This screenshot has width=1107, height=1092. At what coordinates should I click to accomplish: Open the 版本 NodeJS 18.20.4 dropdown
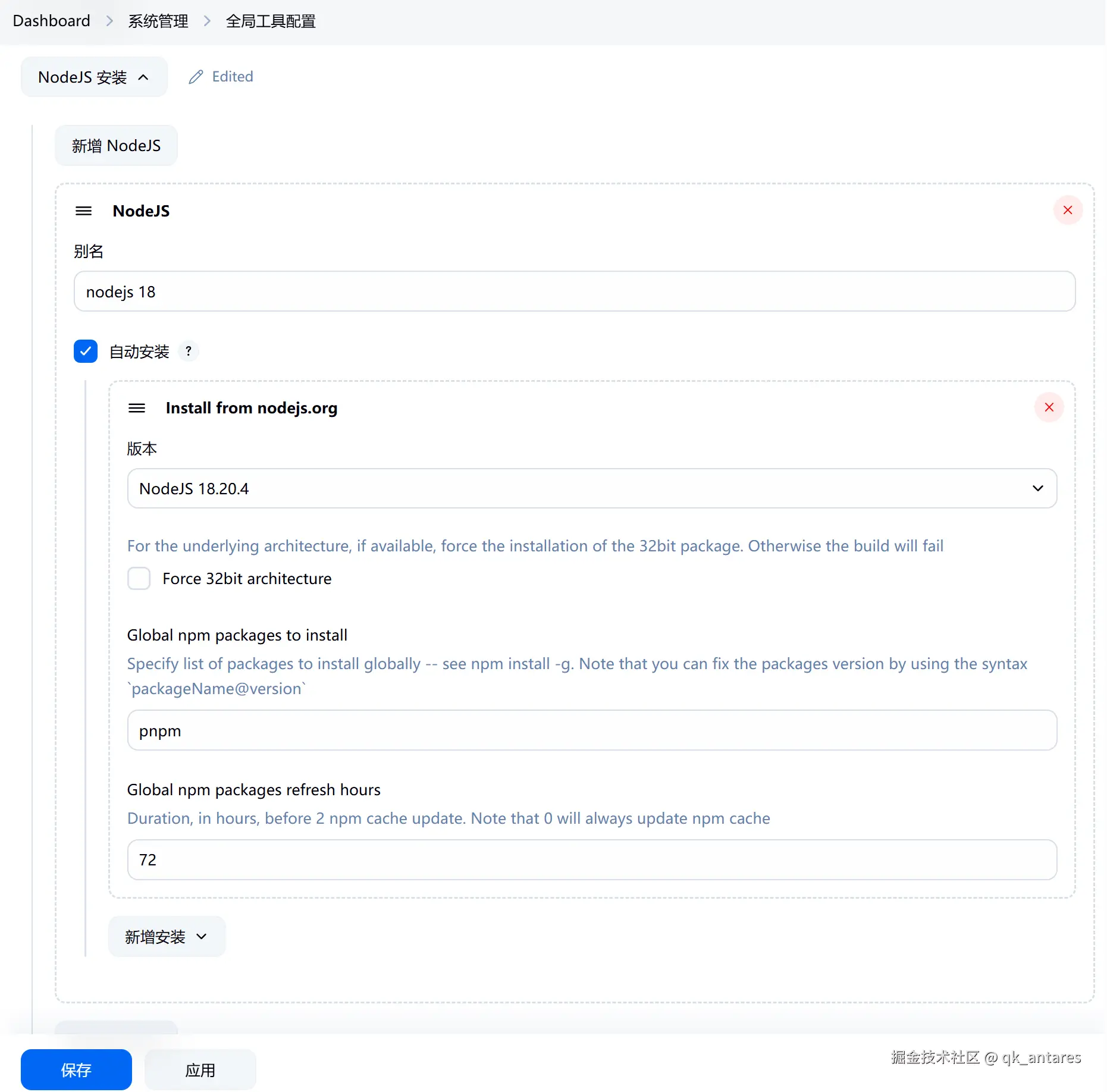[x=592, y=488]
